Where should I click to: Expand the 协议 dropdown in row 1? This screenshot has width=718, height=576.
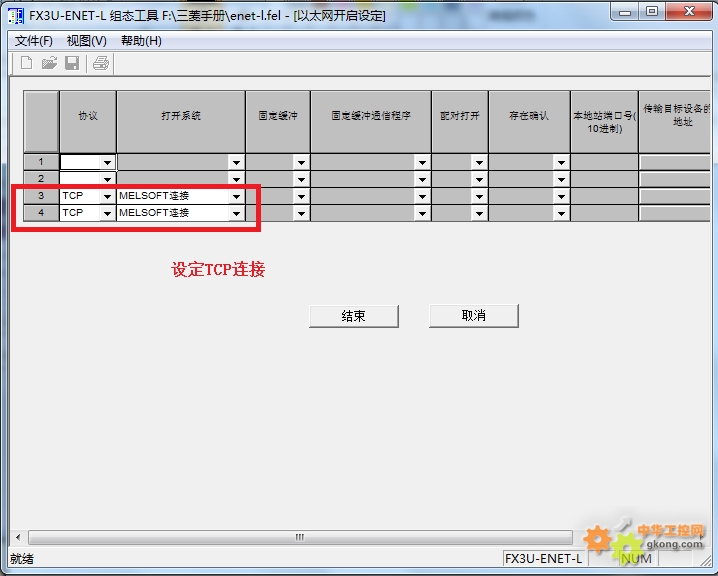[x=107, y=163]
